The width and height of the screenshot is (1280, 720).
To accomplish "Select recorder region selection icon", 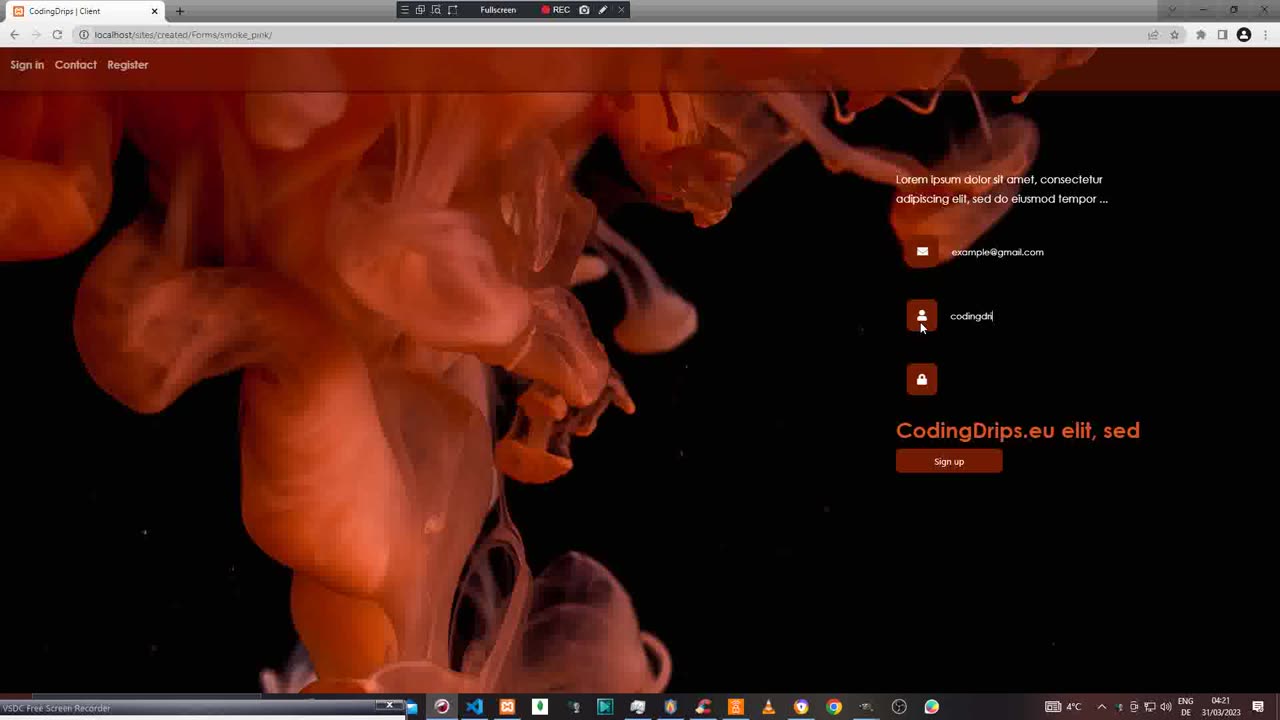I will pyautogui.click(x=453, y=10).
